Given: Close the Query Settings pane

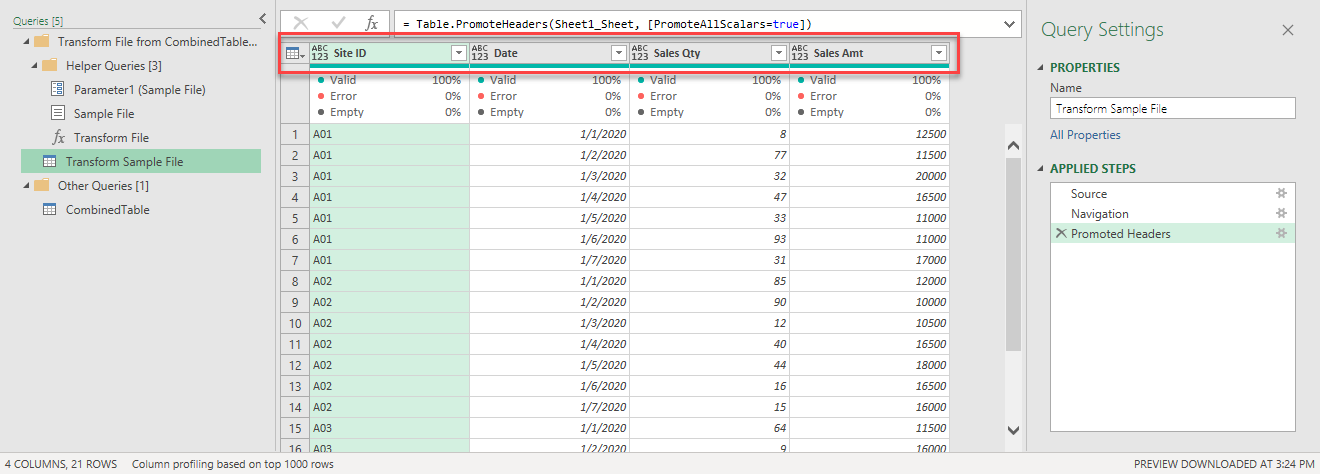Looking at the screenshot, I should 1288,30.
